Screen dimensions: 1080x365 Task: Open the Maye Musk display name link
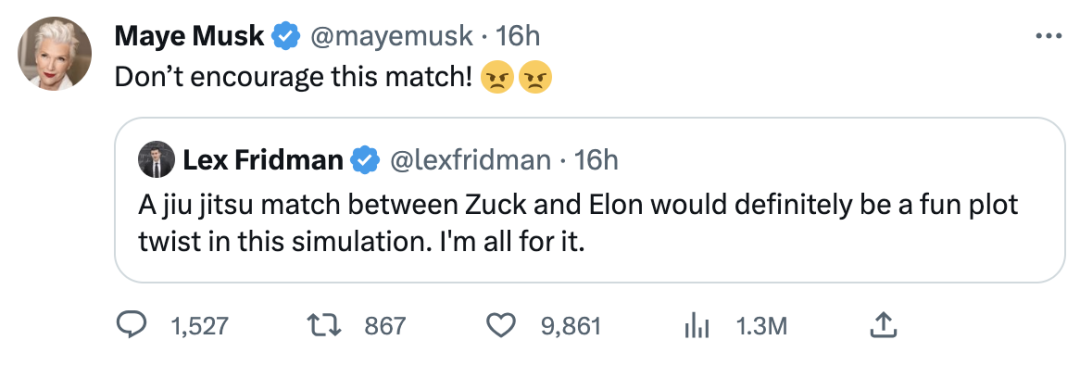(189, 36)
